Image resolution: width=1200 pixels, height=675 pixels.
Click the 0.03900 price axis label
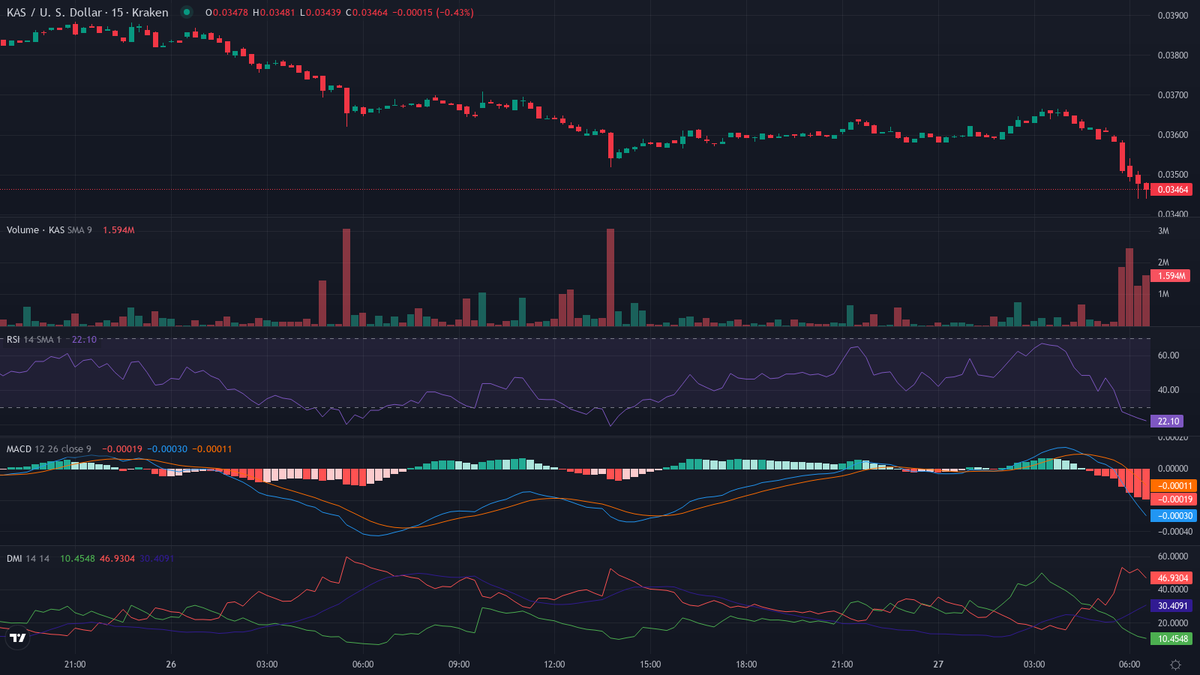(1173, 15)
